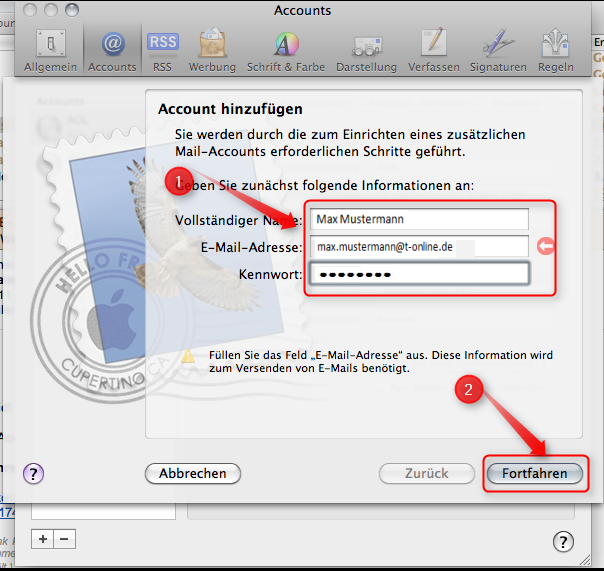Image resolution: width=604 pixels, height=571 pixels.
Task: Click the window resize grip corner
Action: click(585, 560)
